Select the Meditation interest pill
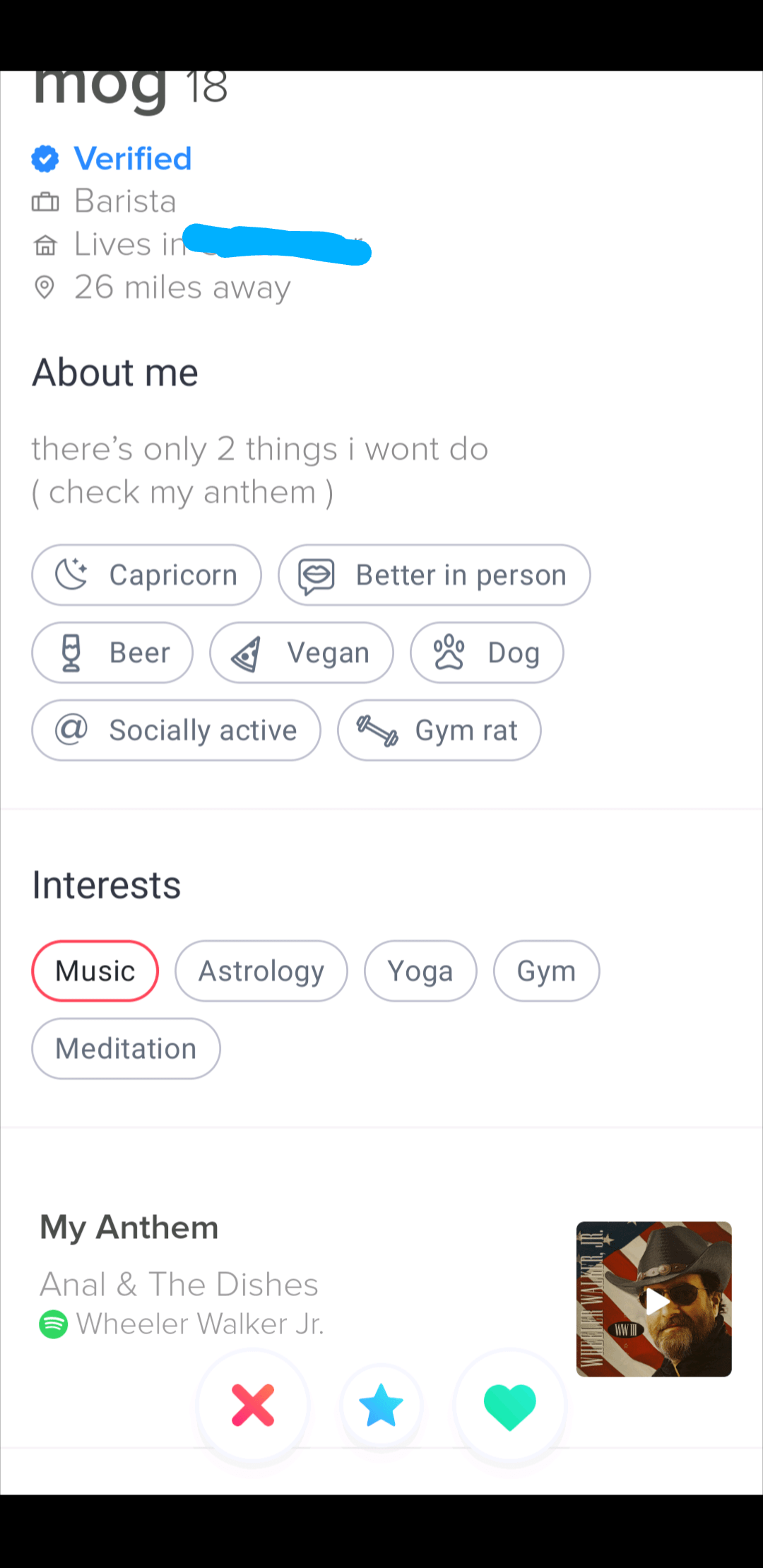Image resolution: width=763 pixels, height=1568 pixels. pyautogui.click(x=126, y=1048)
